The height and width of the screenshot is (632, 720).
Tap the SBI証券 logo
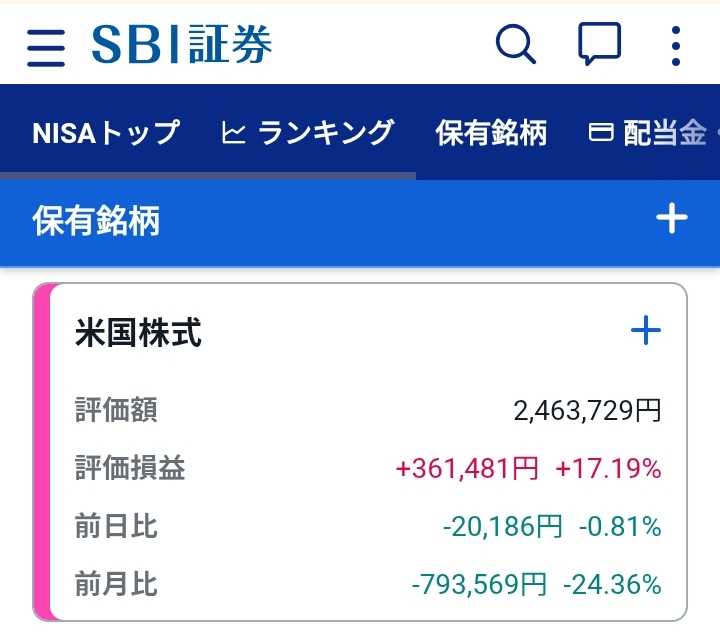(x=182, y=44)
